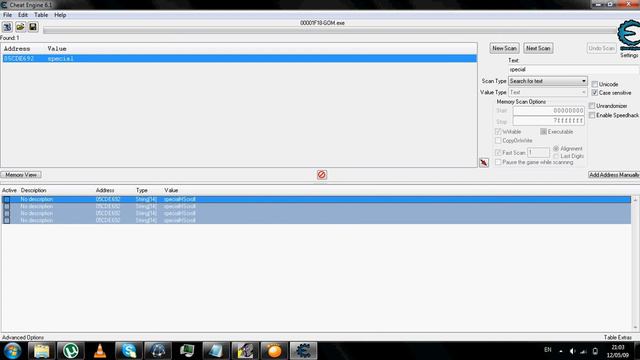Click the save floppy disk icon

[x=33, y=27]
